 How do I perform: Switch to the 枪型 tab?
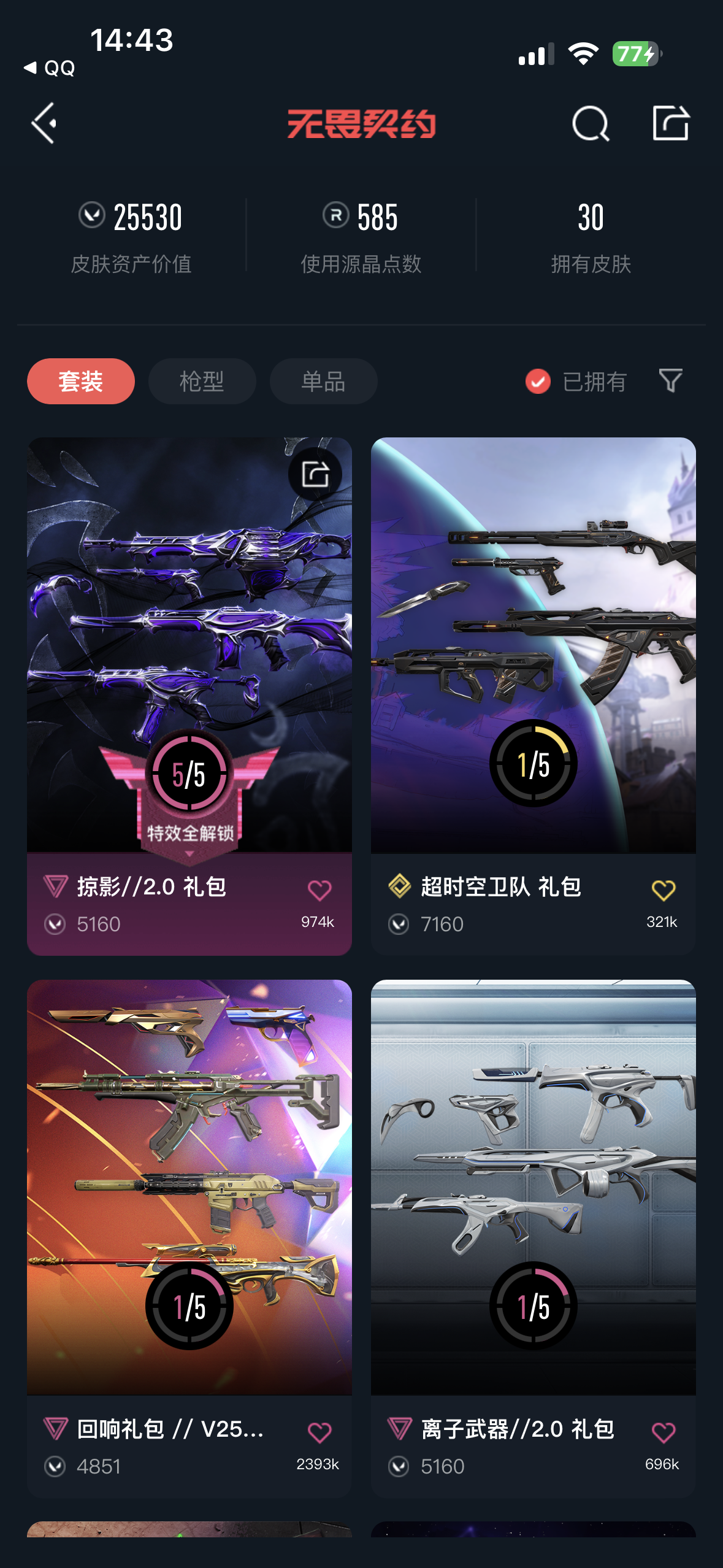202,381
